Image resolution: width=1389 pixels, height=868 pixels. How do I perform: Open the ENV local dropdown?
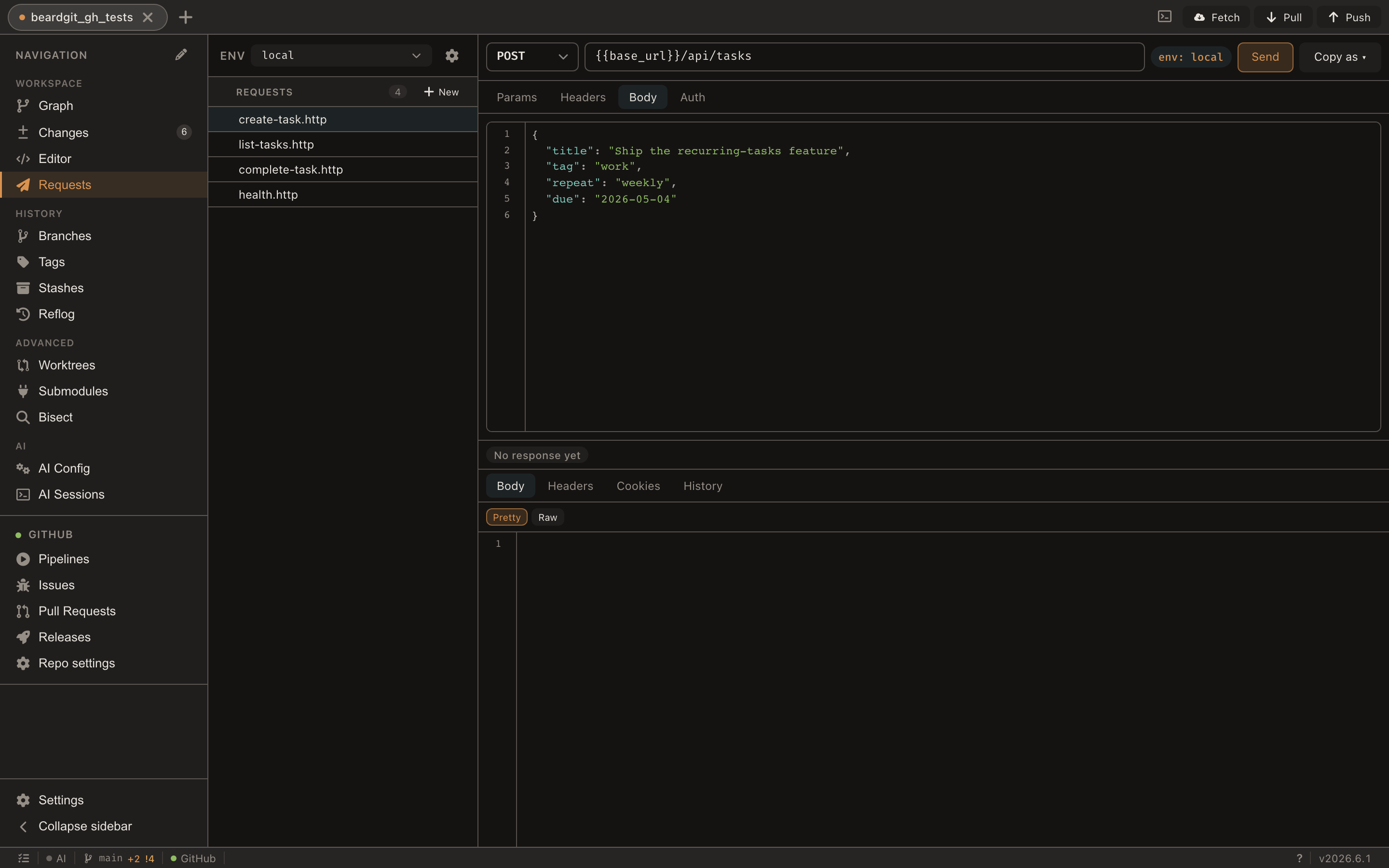click(x=341, y=55)
